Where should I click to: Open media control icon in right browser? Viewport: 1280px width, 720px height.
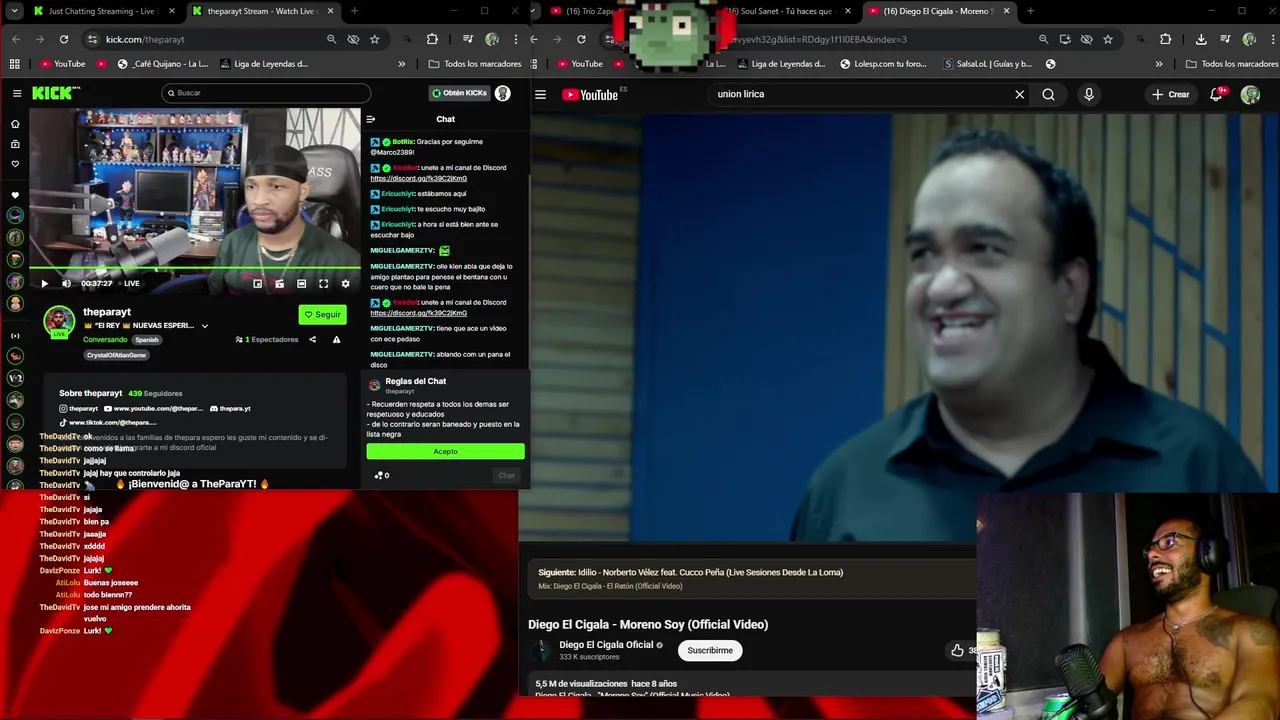1223,39
